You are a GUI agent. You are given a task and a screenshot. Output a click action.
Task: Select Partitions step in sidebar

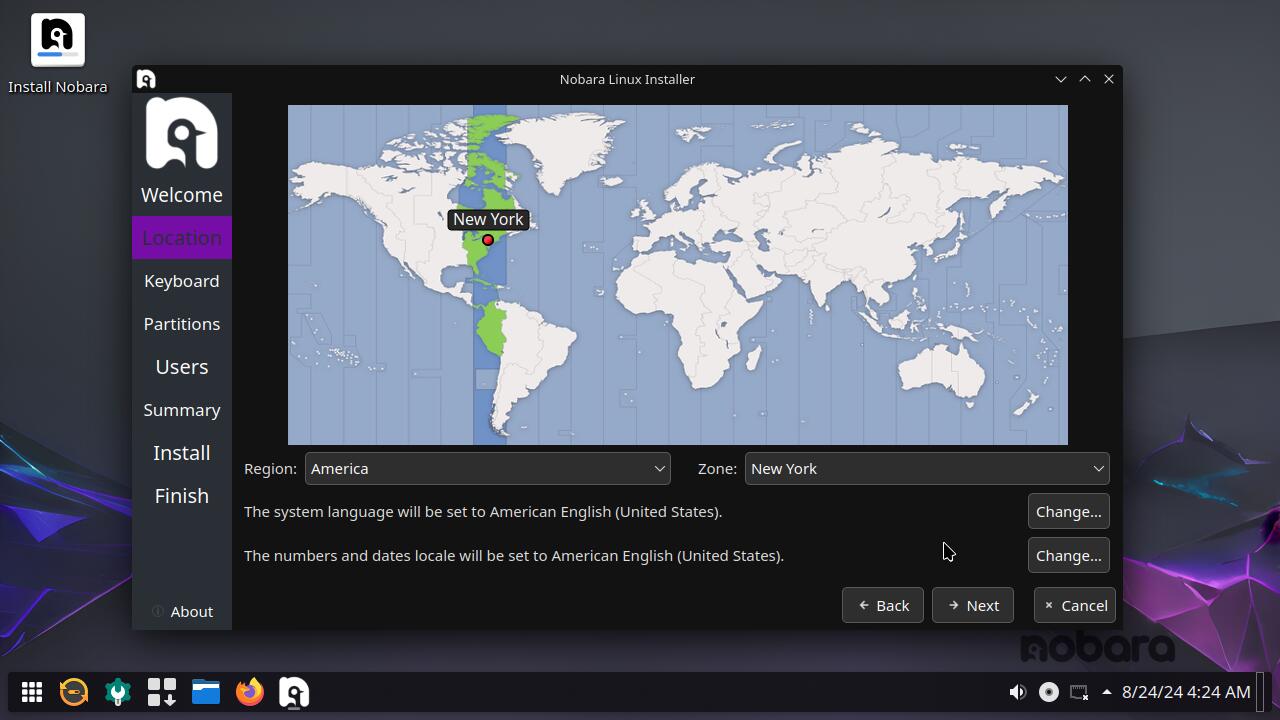coord(182,324)
